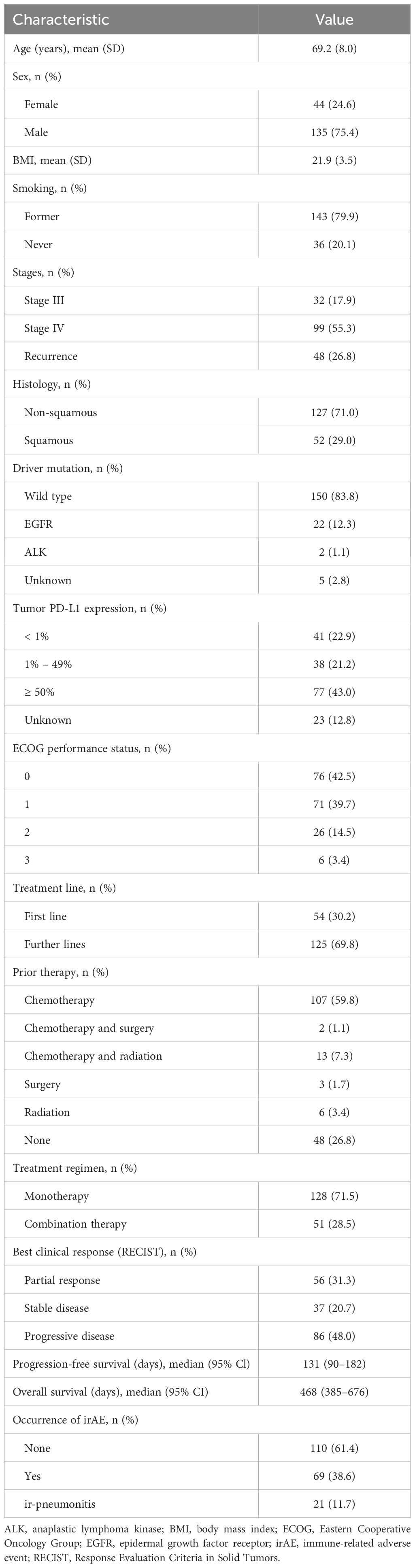Select the Overall survival value 468 (385–676)

(x=334, y=1392)
